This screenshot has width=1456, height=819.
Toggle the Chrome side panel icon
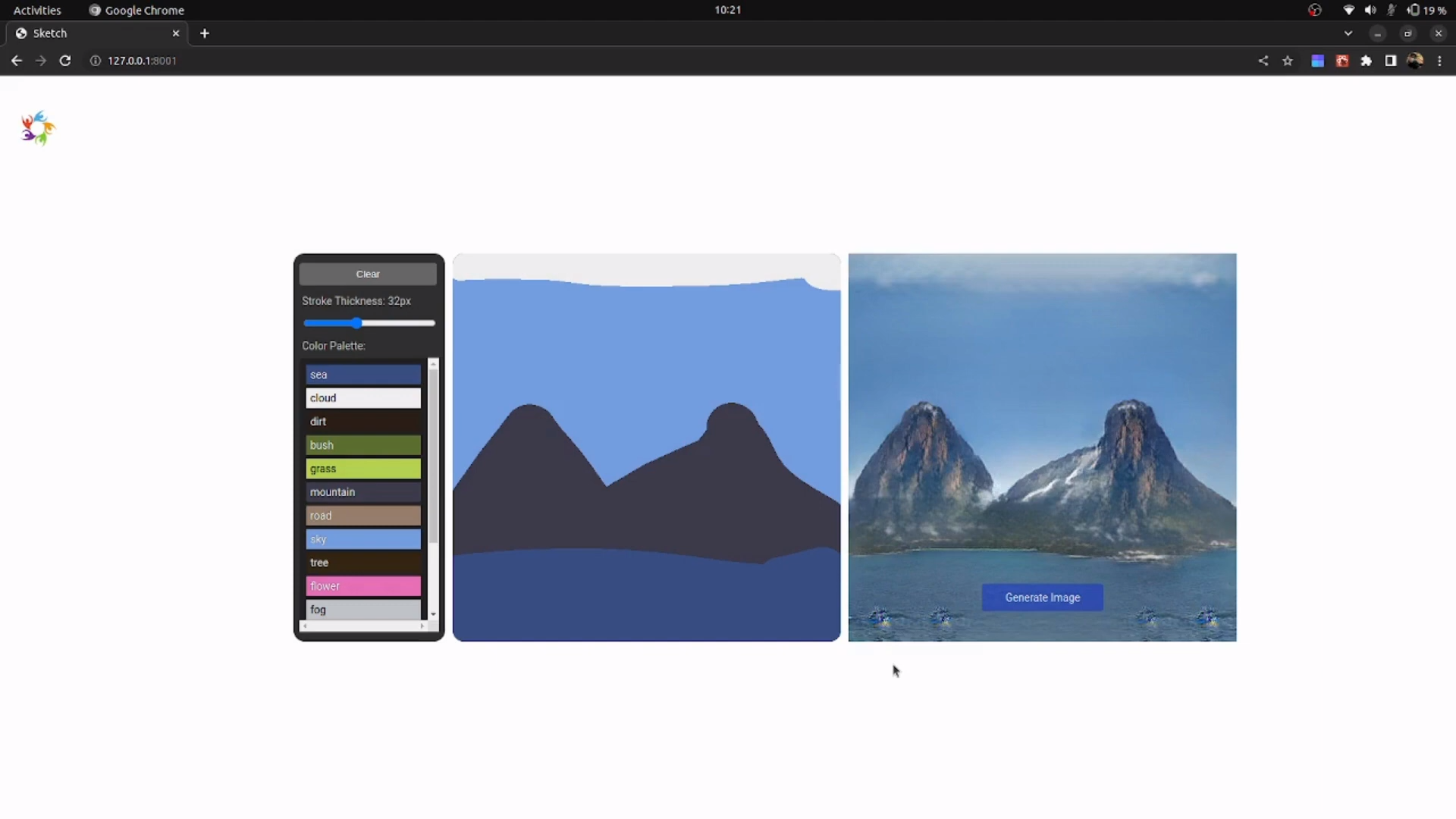[x=1391, y=61]
